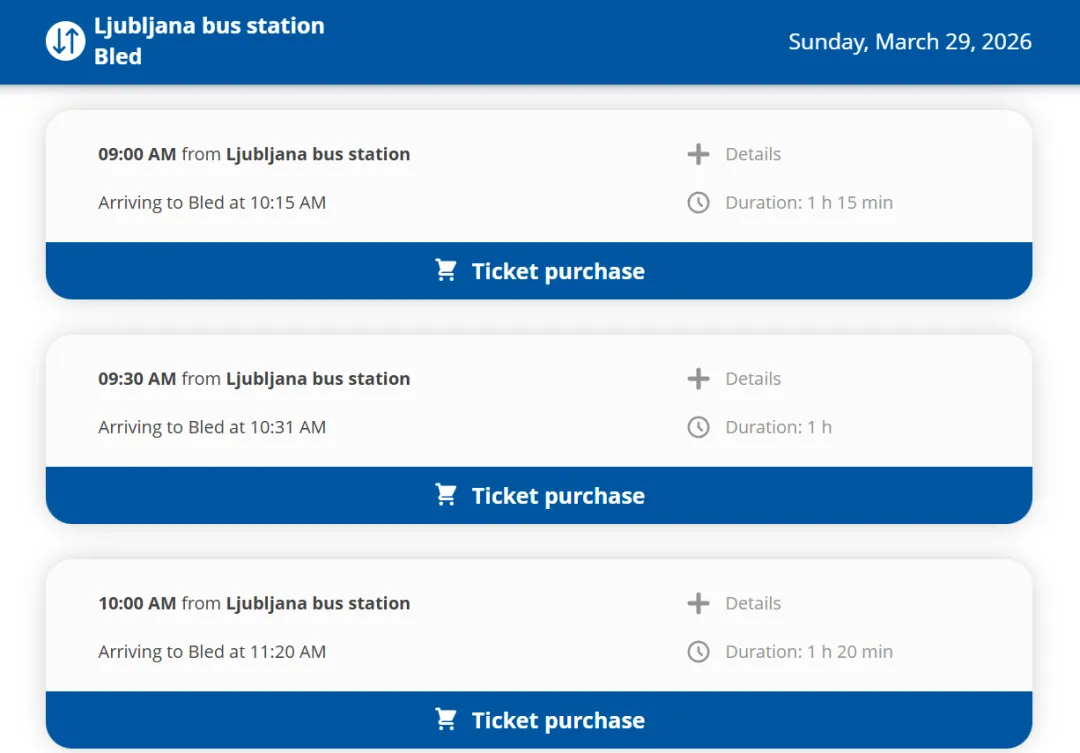
Task: Click the Bled destination in header
Action: [118, 57]
